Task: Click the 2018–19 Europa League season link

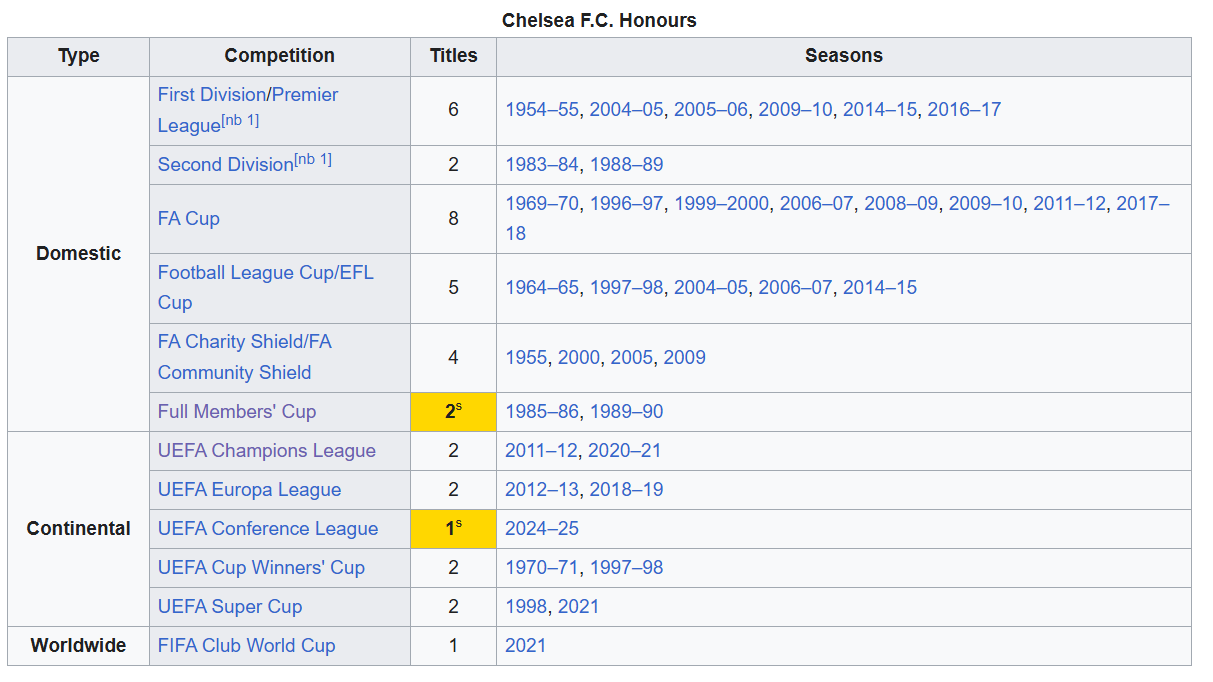Action: [x=627, y=490]
